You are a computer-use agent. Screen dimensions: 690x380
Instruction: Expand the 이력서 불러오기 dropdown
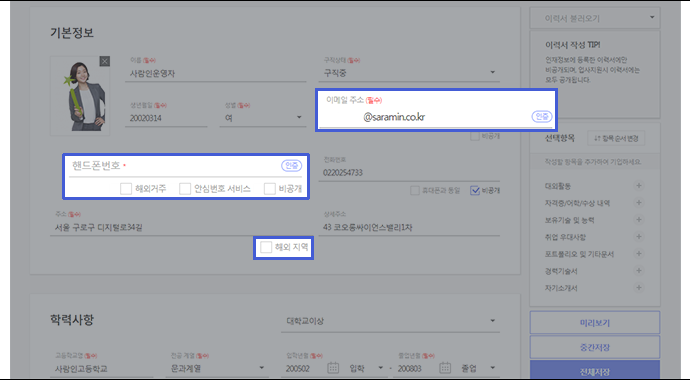595,18
